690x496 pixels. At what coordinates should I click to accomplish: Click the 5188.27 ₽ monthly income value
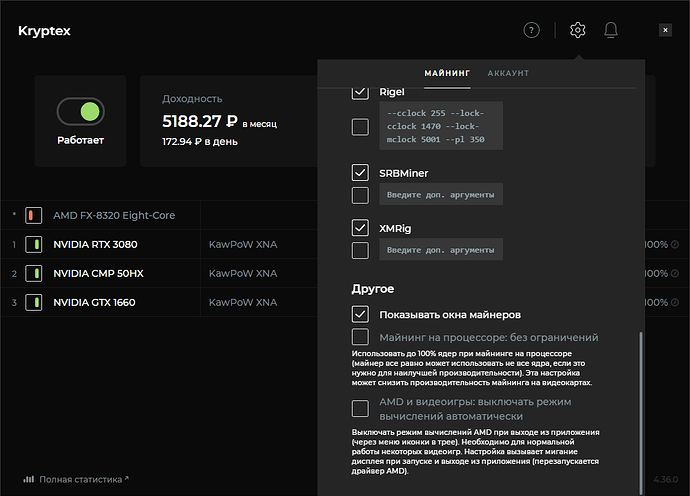pos(200,121)
